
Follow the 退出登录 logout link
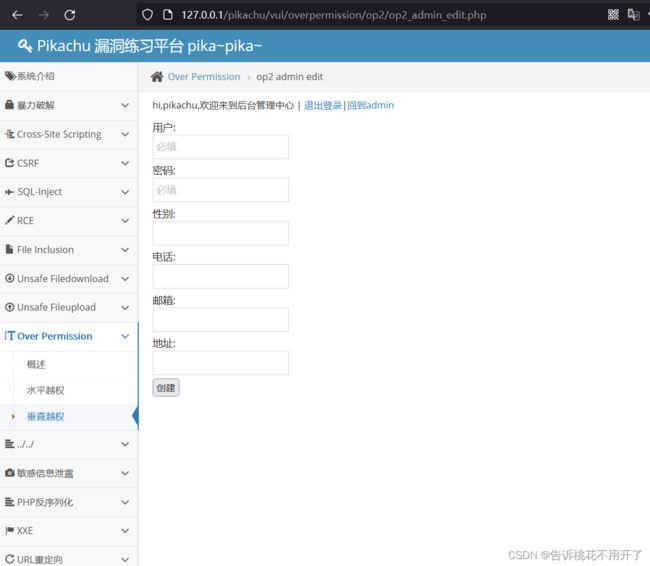pyautogui.click(x=323, y=105)
